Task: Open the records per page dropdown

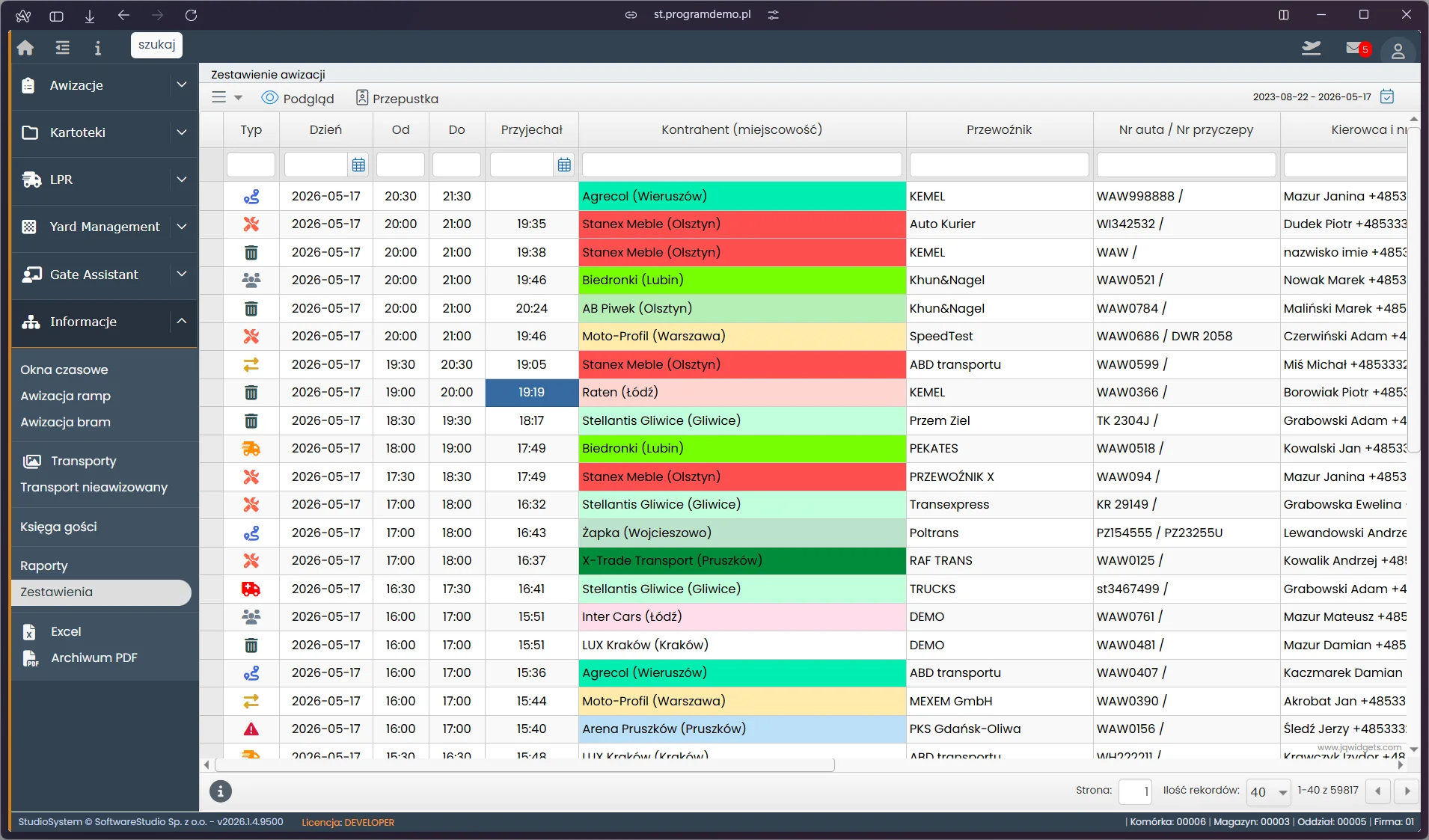Action: [x=1268, y=791]
